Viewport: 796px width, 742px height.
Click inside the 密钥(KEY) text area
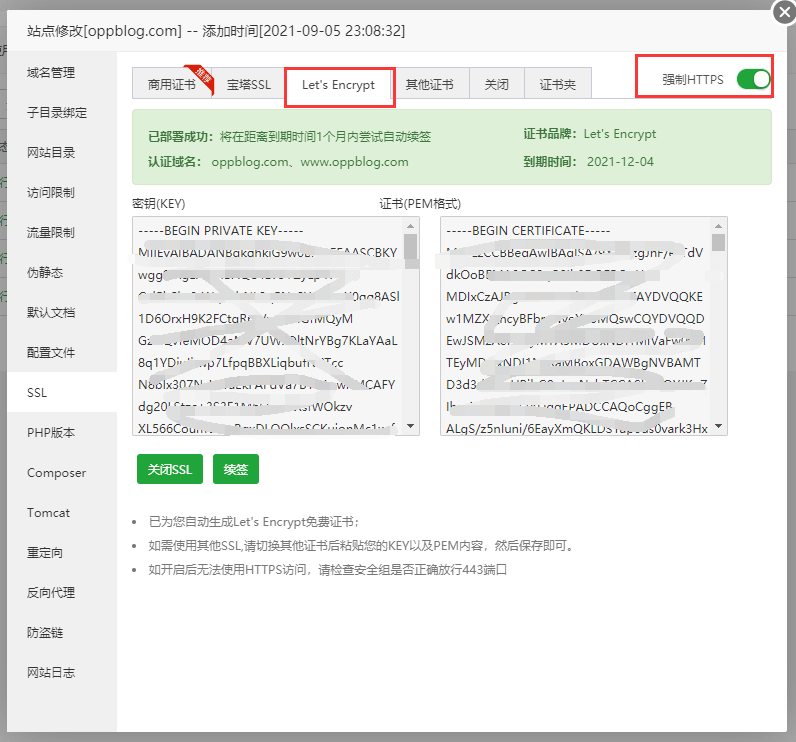point(276,326)
